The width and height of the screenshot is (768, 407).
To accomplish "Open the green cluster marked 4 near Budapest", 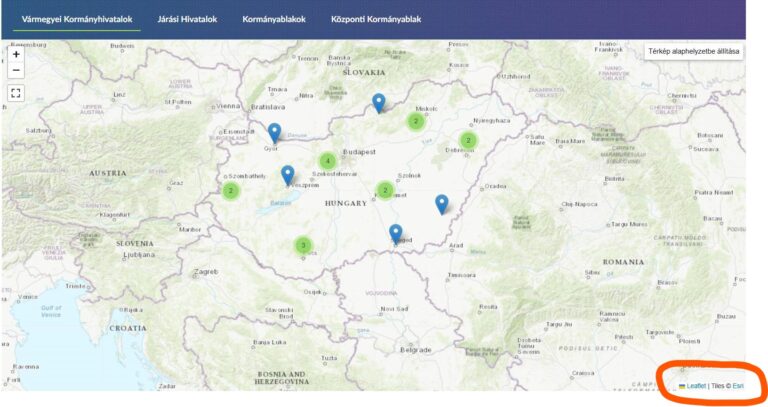I will point(328,161).
